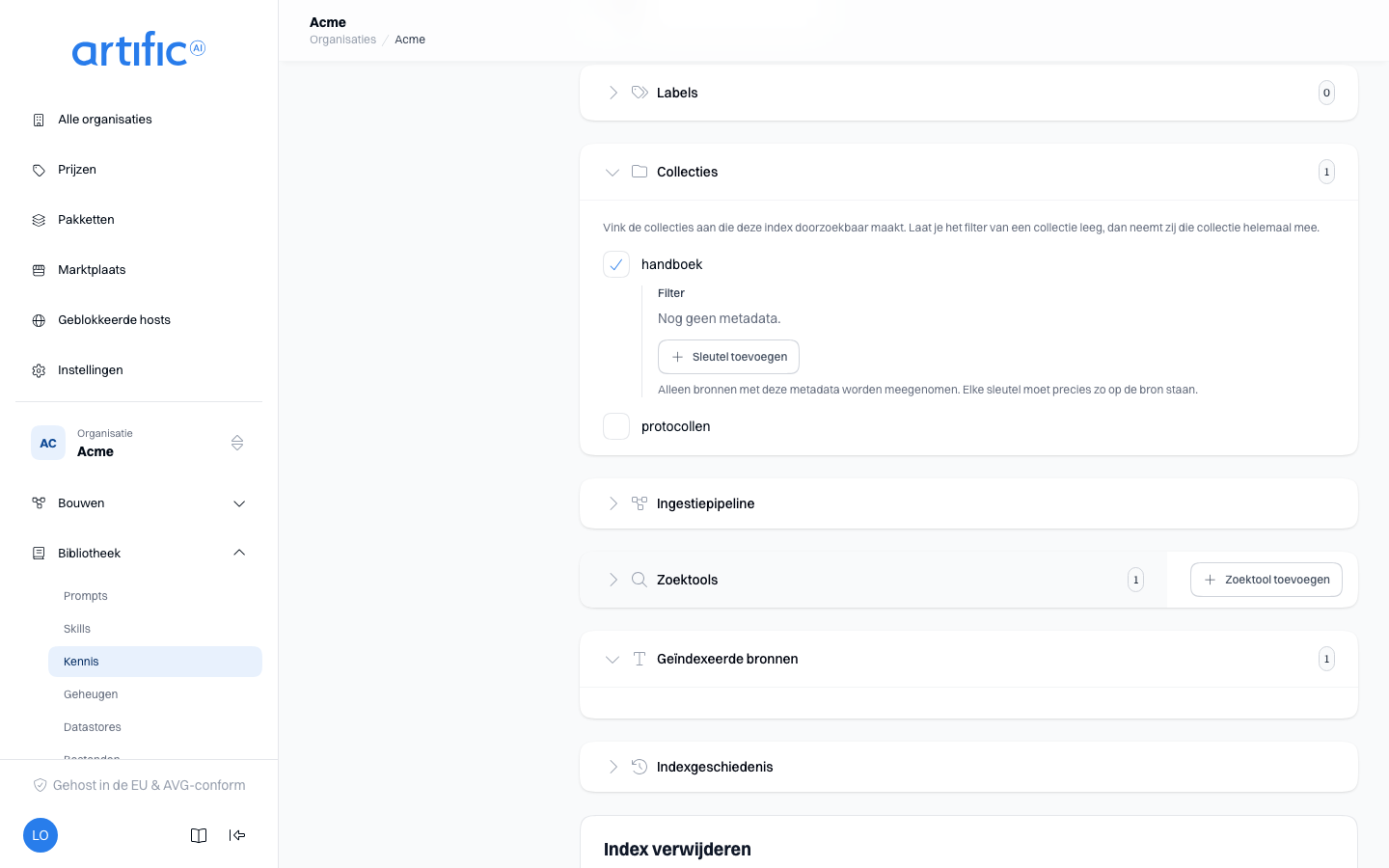This screenshot has width=1389, height=868.
Task: Check the protocollen collection checkbox
Action: click(616, 426)
